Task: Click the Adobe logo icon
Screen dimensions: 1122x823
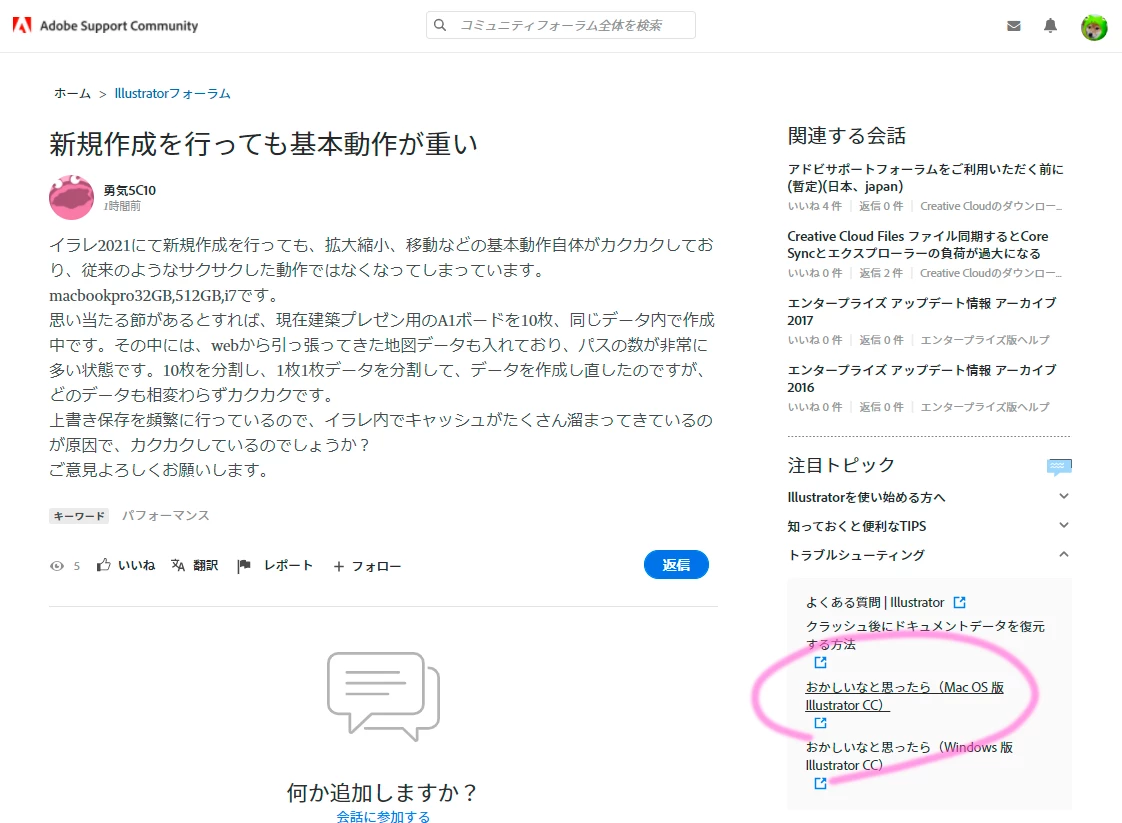Action: pos(22,26)
